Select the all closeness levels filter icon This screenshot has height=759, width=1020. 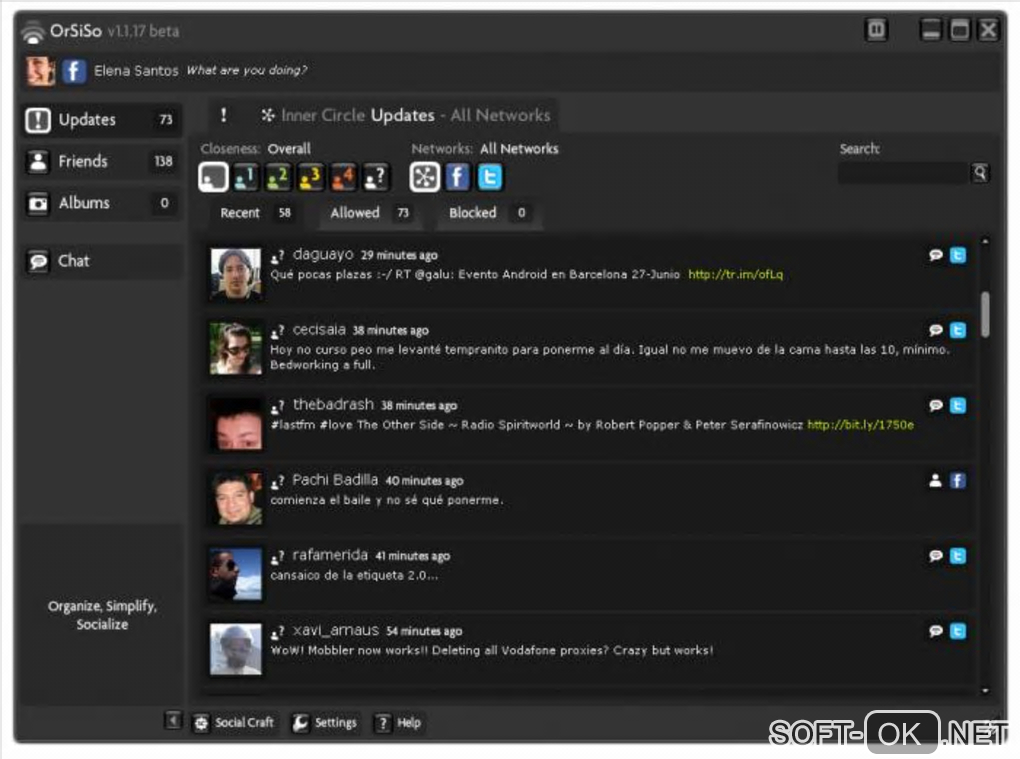213,177
